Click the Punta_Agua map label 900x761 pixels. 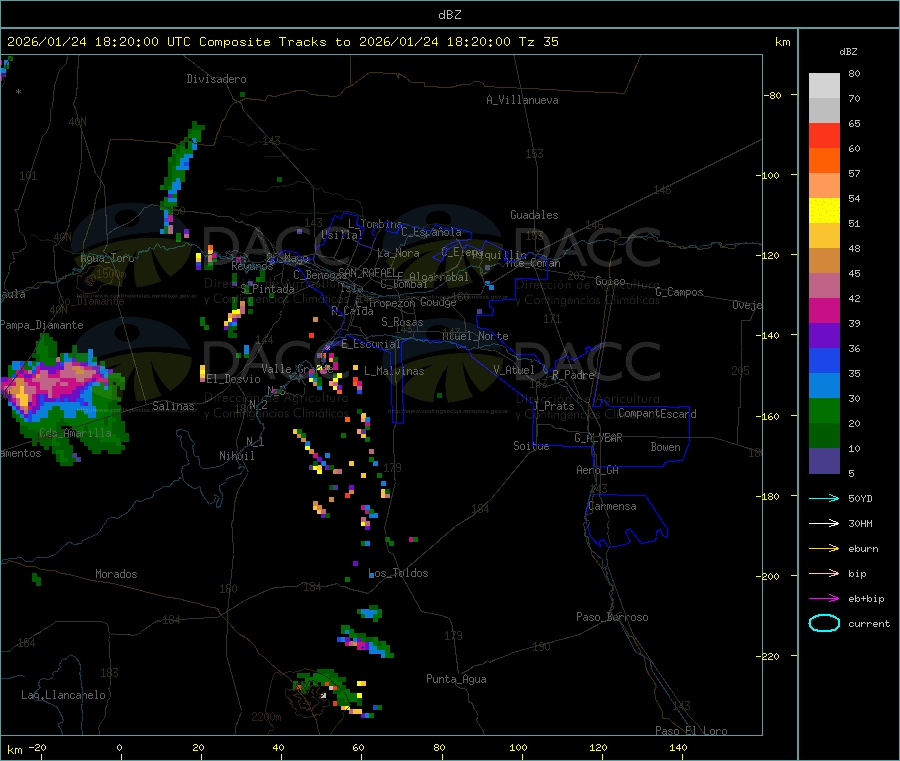click(x=456, y=679)
